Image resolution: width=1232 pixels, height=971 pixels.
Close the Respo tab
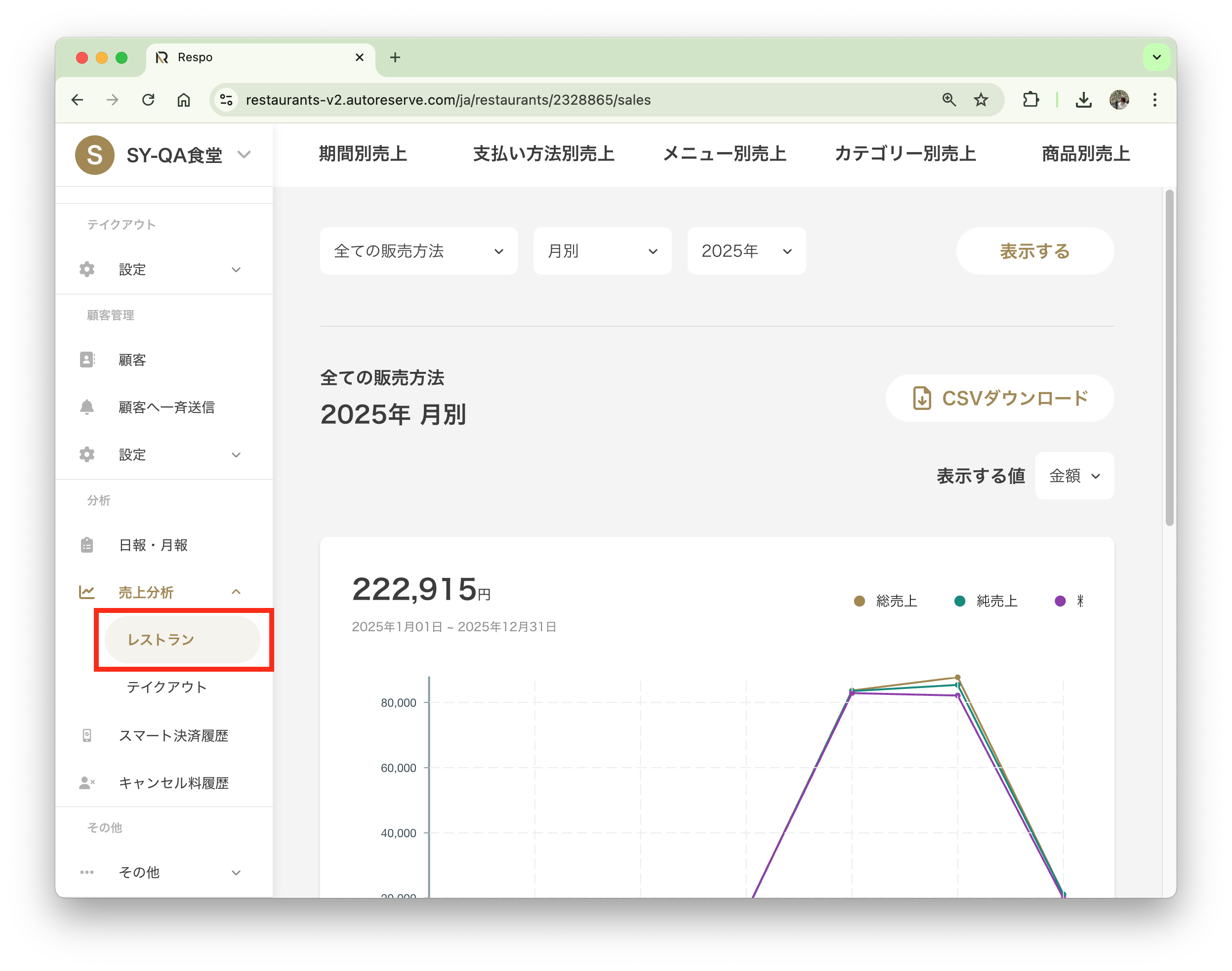359,57
